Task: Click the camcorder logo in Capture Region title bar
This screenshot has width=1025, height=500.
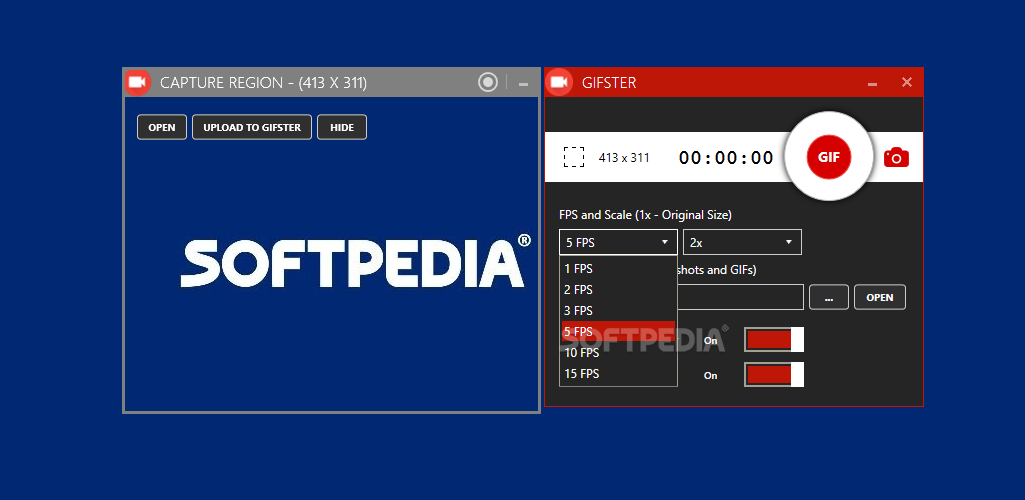Action: click(137, 82)
